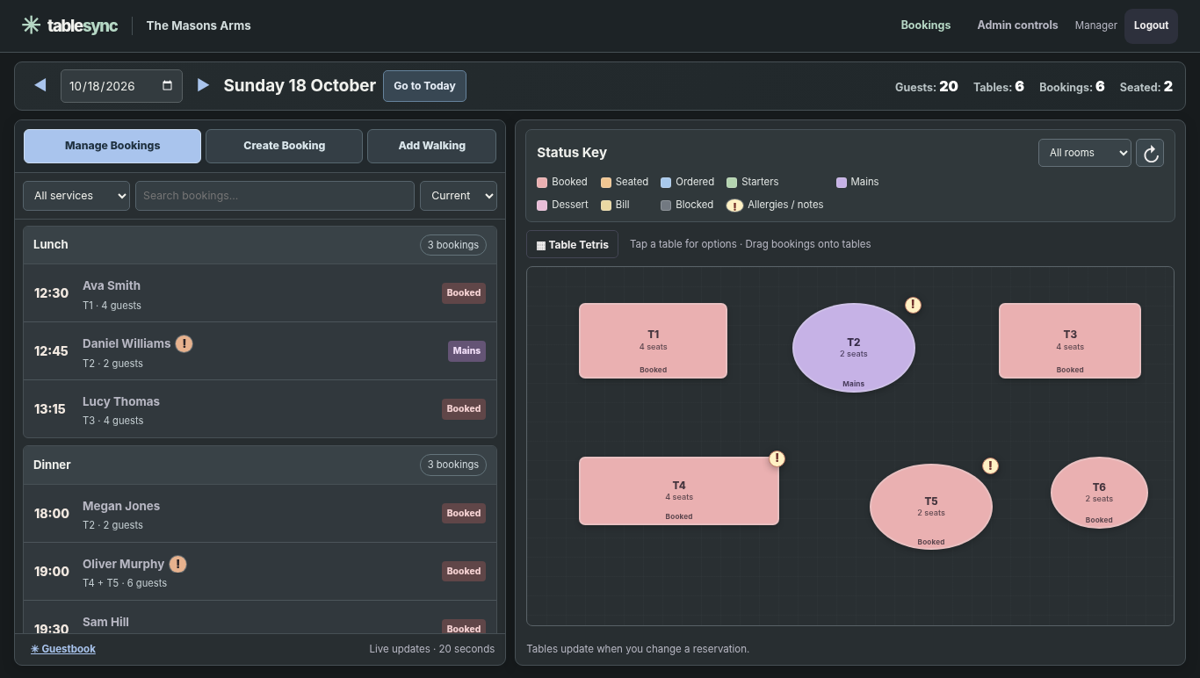
Task: Open Sam Hill 19:30 booking
Action: [260, 618]
